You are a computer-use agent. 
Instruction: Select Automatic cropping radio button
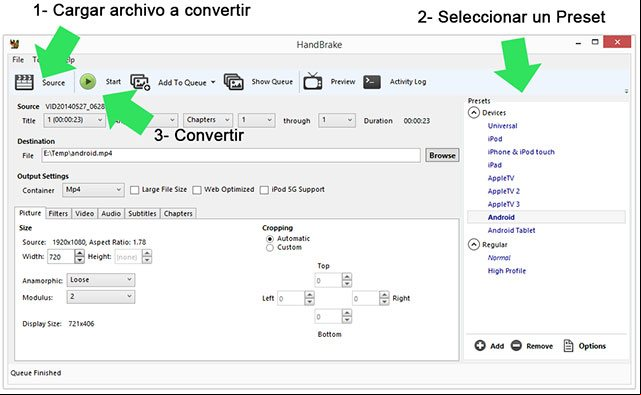click(269, 239)
